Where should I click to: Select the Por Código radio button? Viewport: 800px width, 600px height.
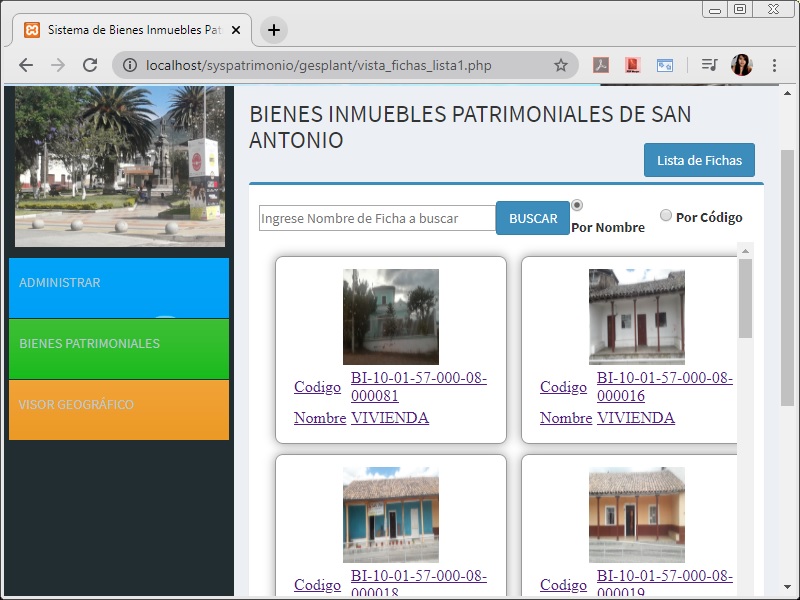tap(666, 215)
